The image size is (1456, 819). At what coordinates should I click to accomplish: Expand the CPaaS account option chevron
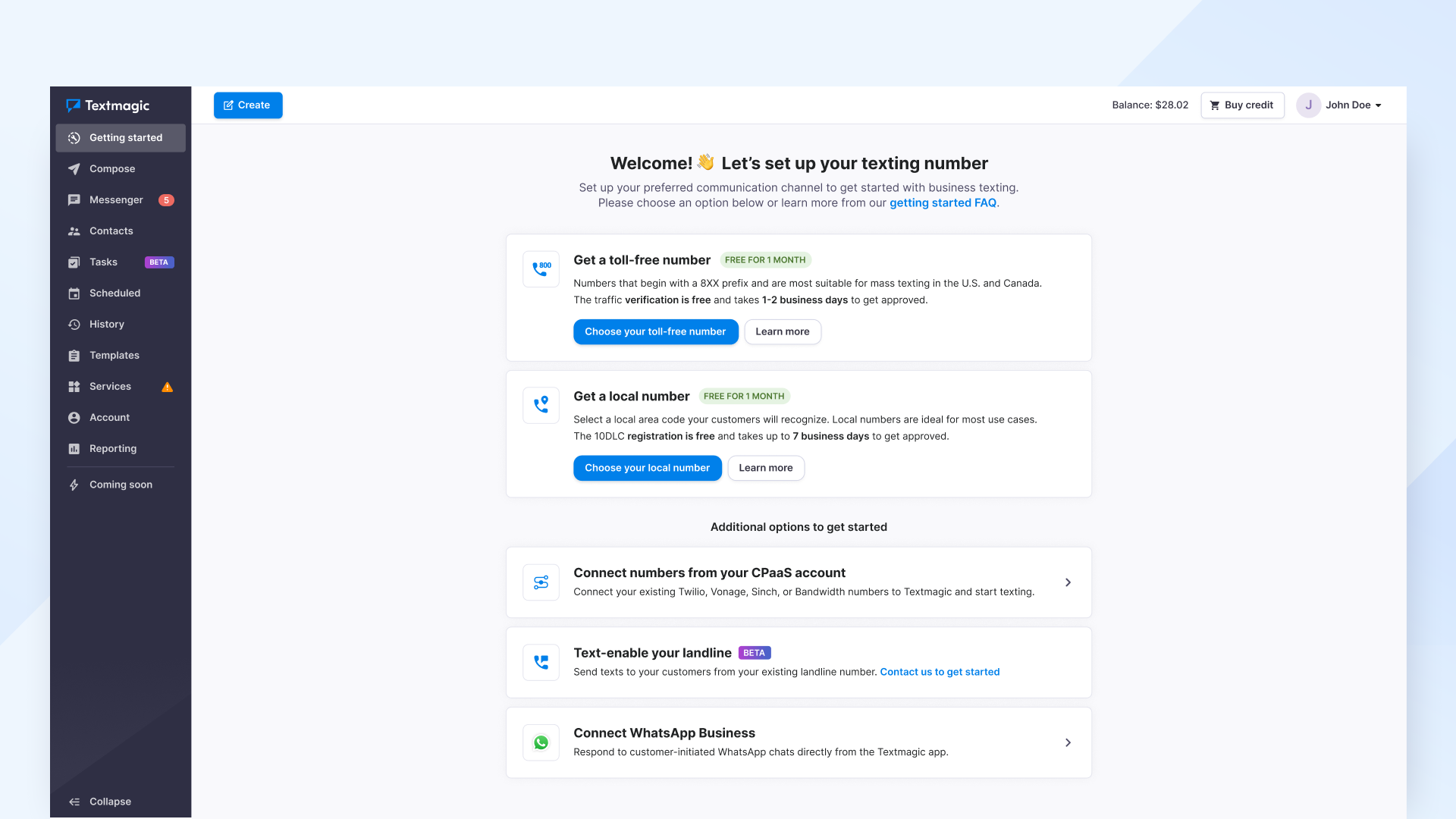click(1068, 582)
